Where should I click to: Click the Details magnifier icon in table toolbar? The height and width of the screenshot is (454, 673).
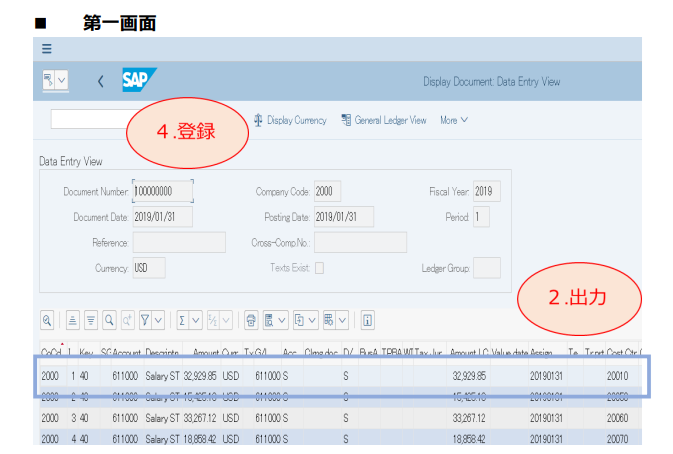47,320
